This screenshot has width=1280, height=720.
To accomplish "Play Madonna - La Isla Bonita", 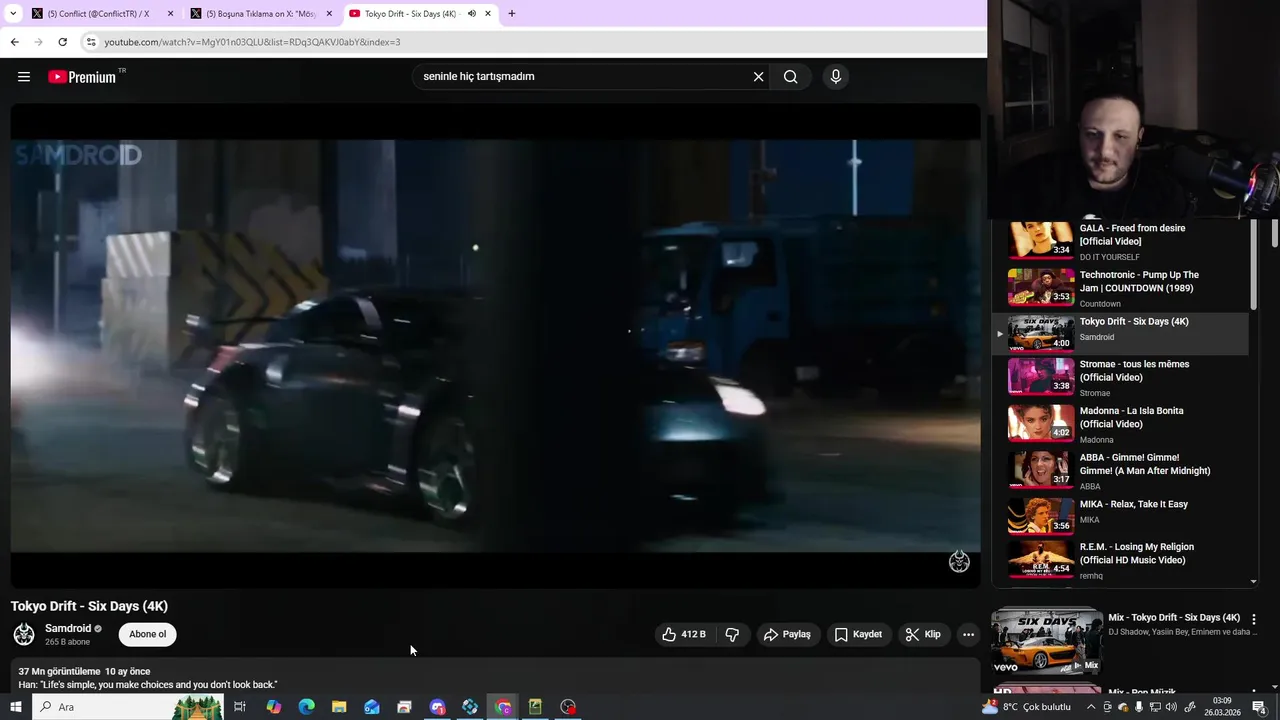I will (x=1120, y=423).
